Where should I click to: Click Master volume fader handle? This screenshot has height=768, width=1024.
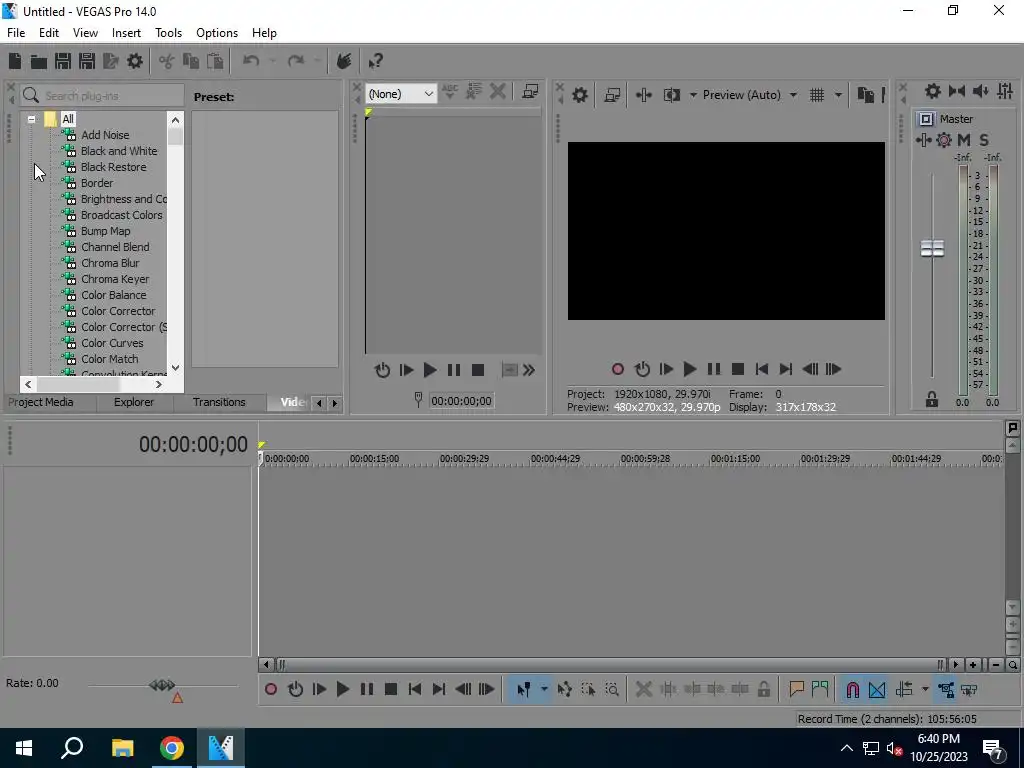tap(932, 248)
